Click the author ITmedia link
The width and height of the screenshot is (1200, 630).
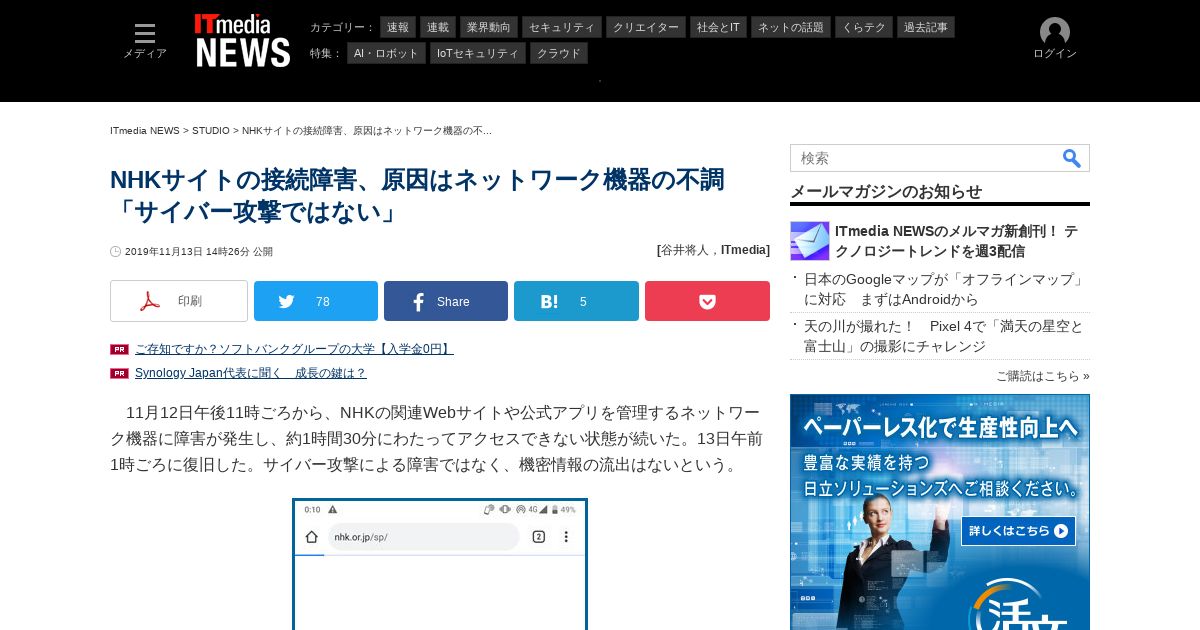(x=743, y=250)
